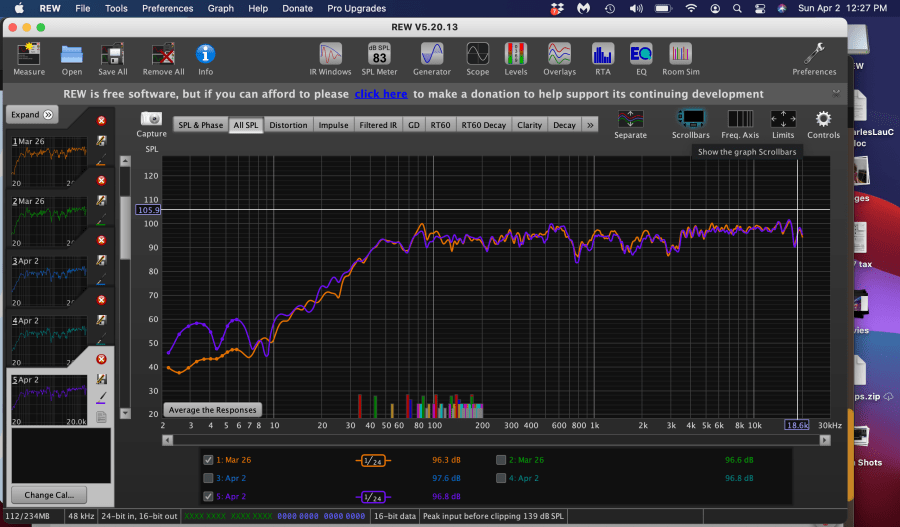The height and width of the screenshot is (527, 900).
Task: Open graph Controls gear
Action: click(823, 124)
